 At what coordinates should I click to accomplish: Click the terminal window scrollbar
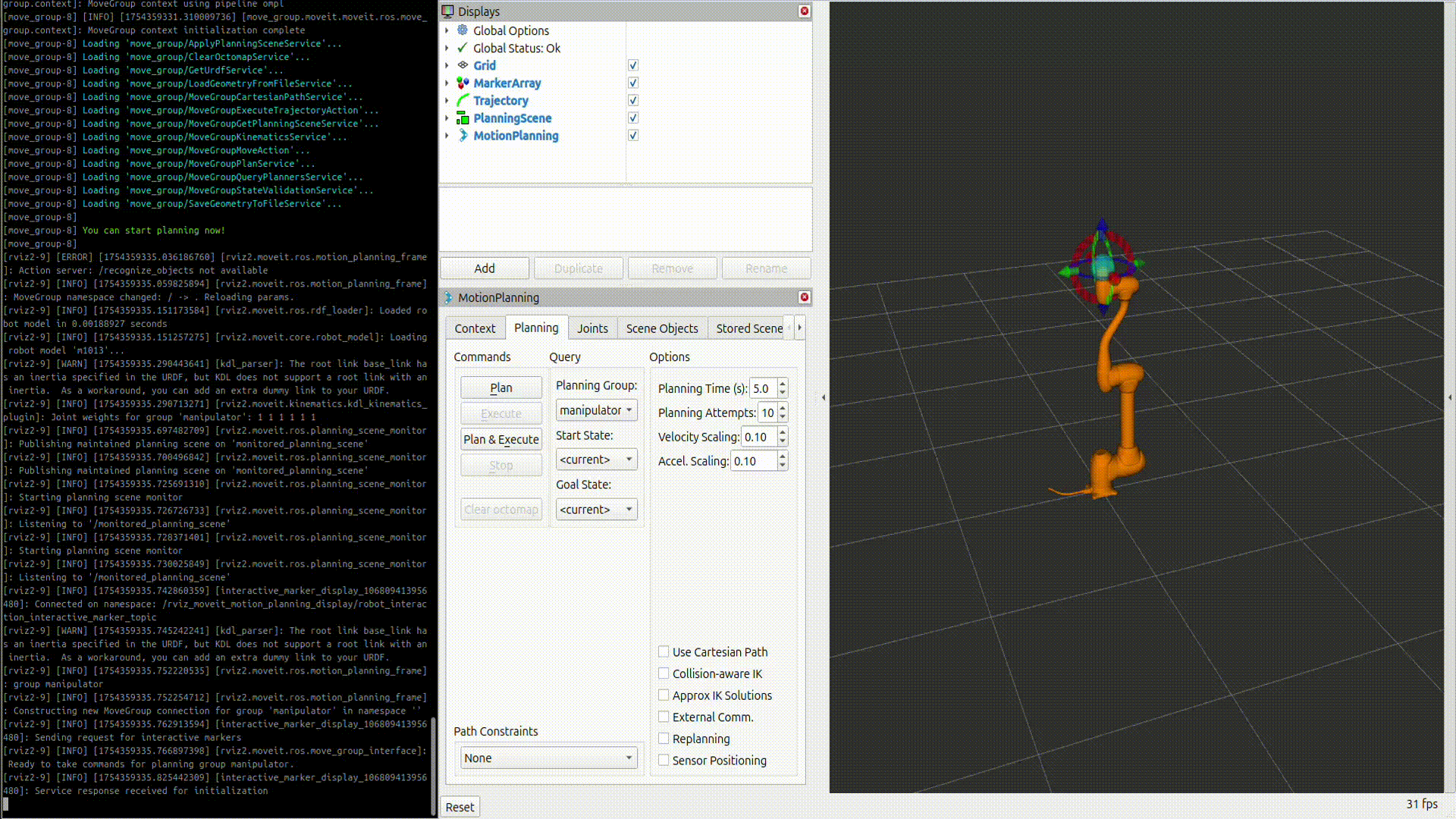coord(434,766)
